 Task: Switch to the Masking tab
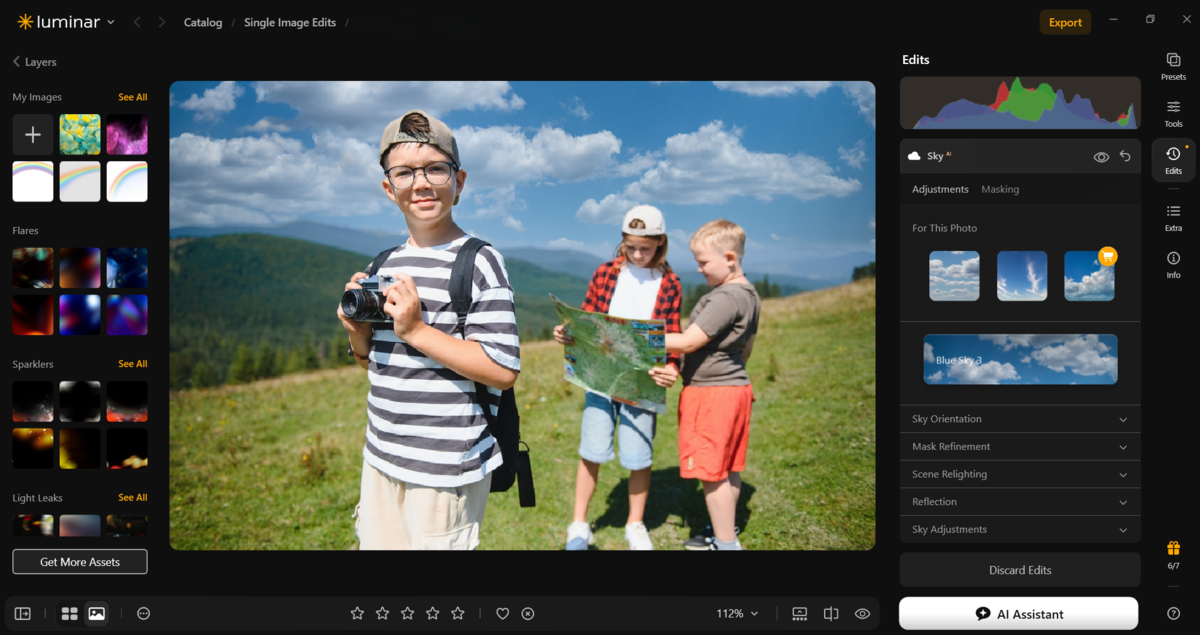point(1000,189)
